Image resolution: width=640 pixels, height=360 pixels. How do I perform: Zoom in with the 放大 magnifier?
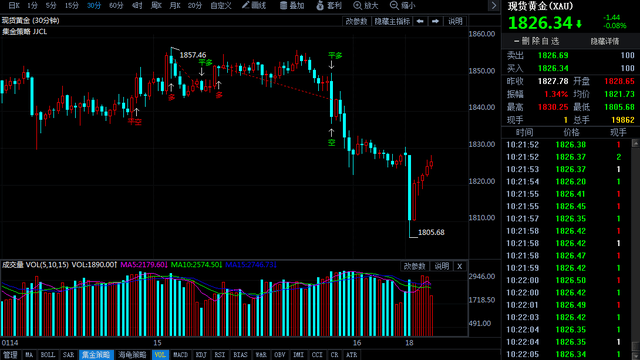[x=366, y=5]
